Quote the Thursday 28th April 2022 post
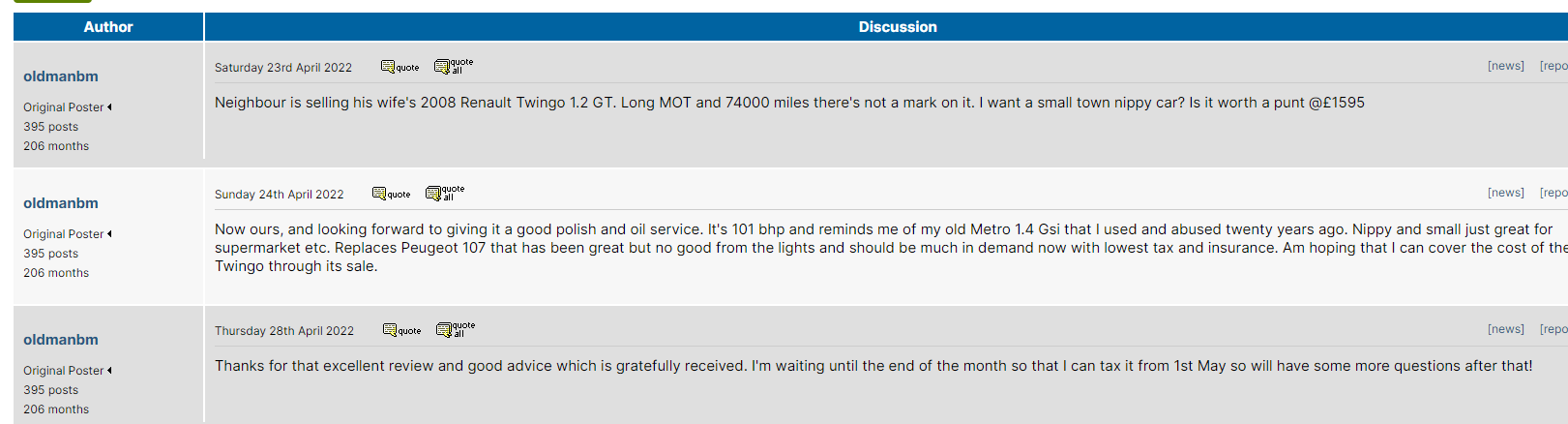 click(401, 330)
